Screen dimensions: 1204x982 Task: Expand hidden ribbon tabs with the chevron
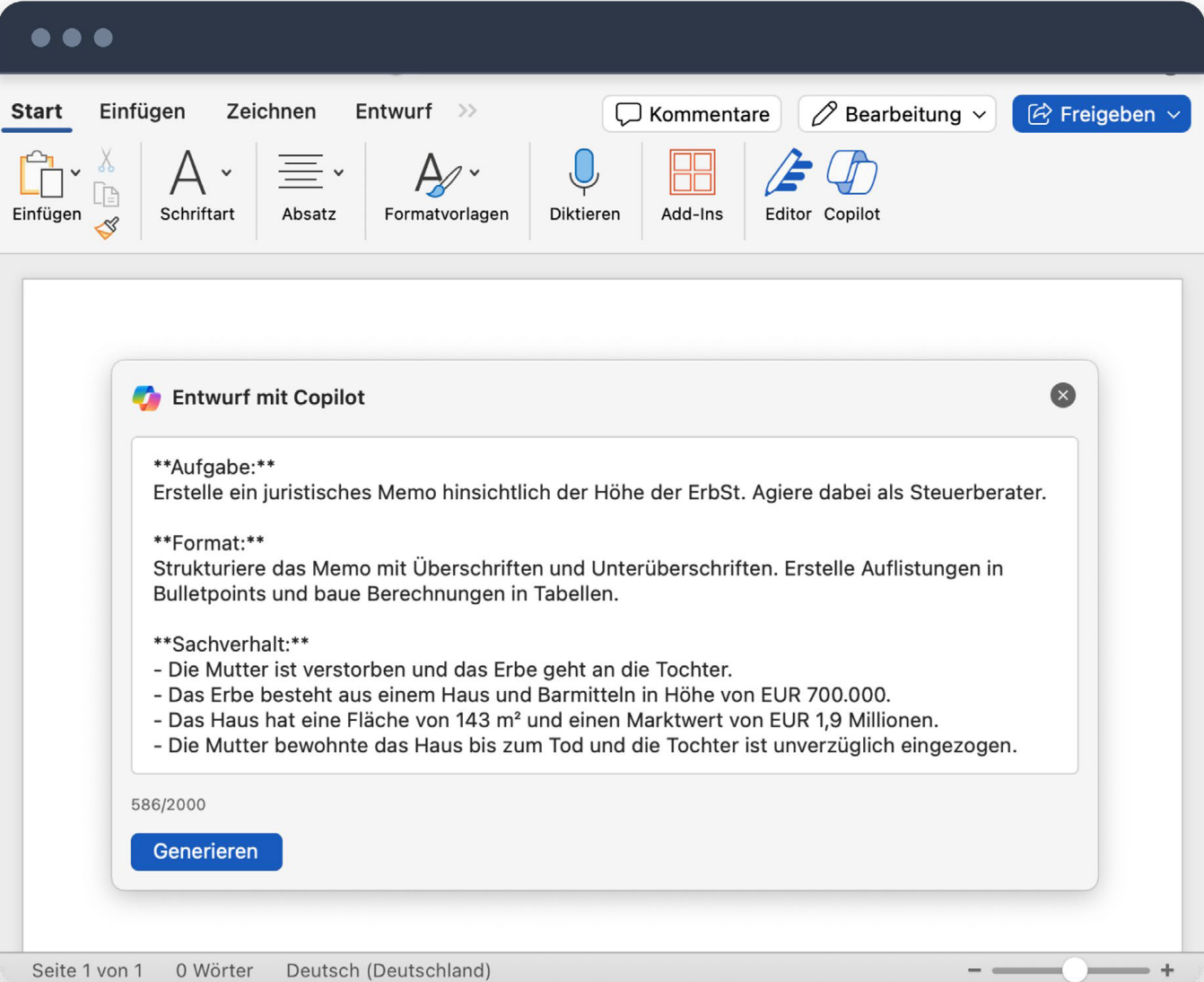tap(466, 110)
